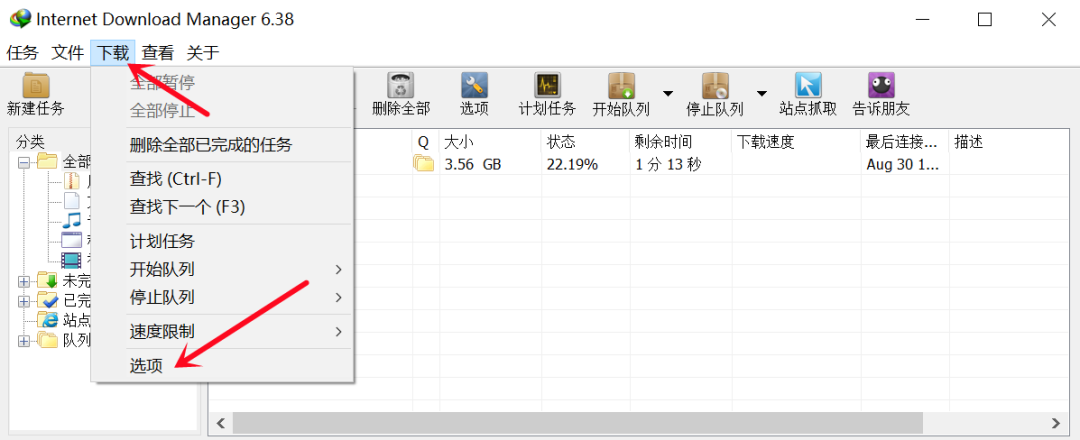The image size is (1080, 440).
Task: Launch the 站点抓取 grabber icon
Action: tap(808, 86)
